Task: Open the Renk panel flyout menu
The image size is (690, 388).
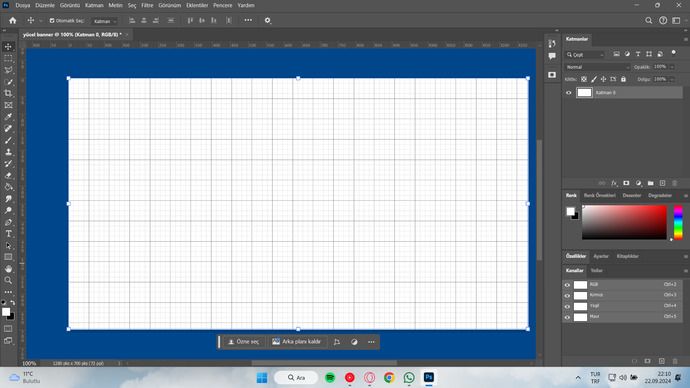Action: [685, 196]
